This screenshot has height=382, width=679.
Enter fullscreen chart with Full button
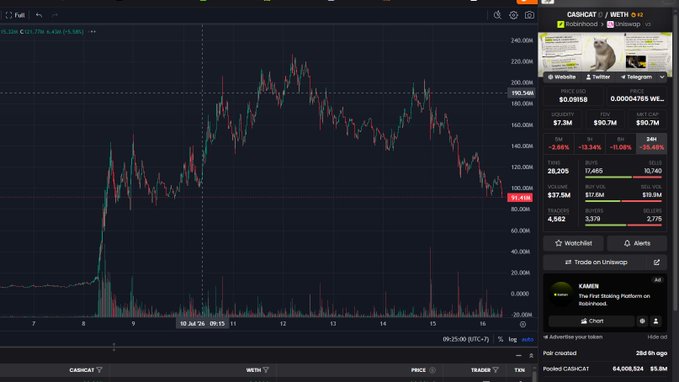(15, 15)
